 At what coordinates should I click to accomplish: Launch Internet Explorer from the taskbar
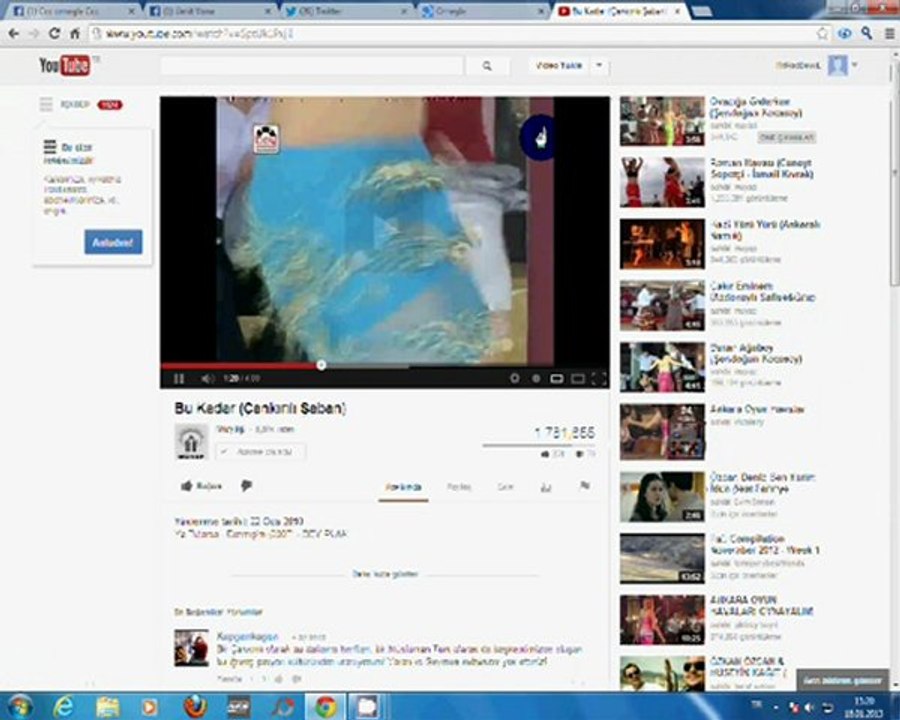(x=62, y=707)
